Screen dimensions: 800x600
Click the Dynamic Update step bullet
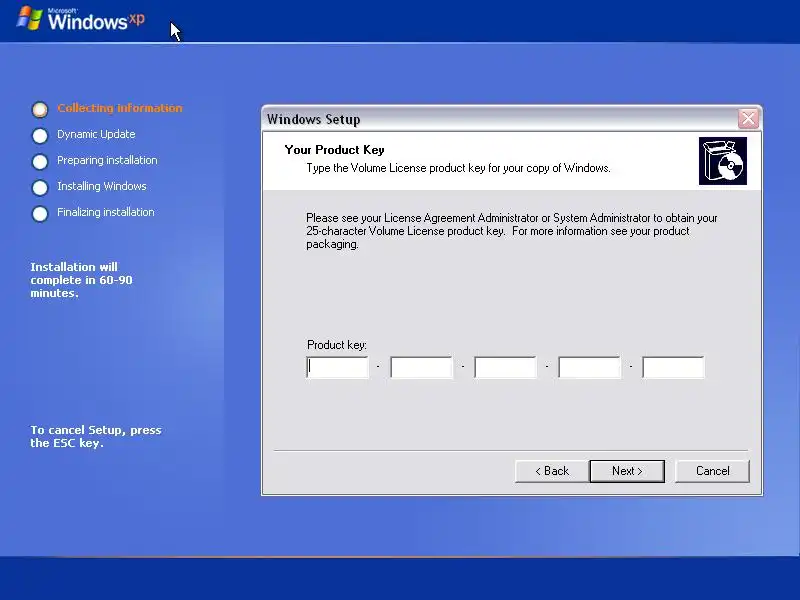[x=40, y=135]
